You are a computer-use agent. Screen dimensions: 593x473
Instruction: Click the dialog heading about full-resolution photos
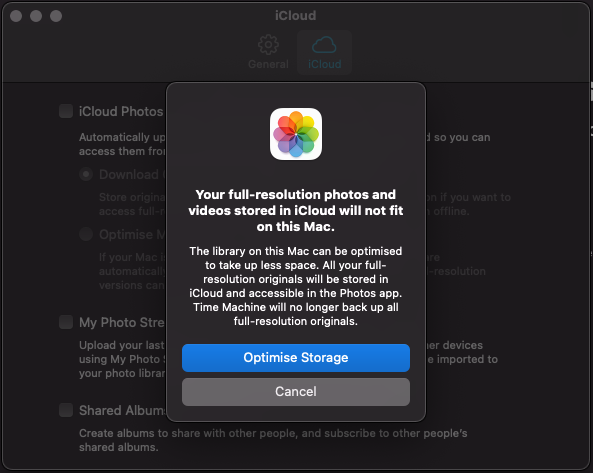296,210
